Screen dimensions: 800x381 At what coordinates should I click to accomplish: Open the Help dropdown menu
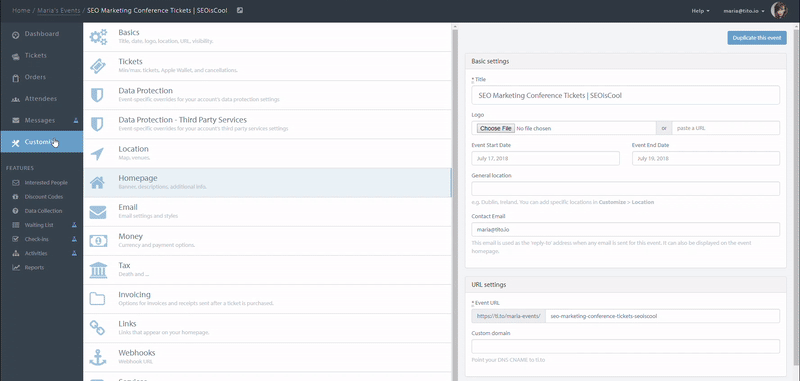click(x=700, y=11)
